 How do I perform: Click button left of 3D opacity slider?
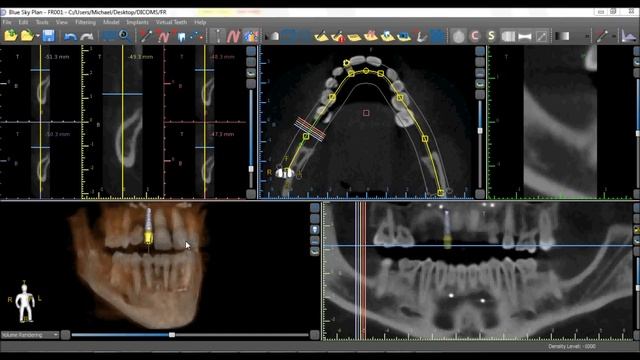pyautogui.click(x=65, y=335)
